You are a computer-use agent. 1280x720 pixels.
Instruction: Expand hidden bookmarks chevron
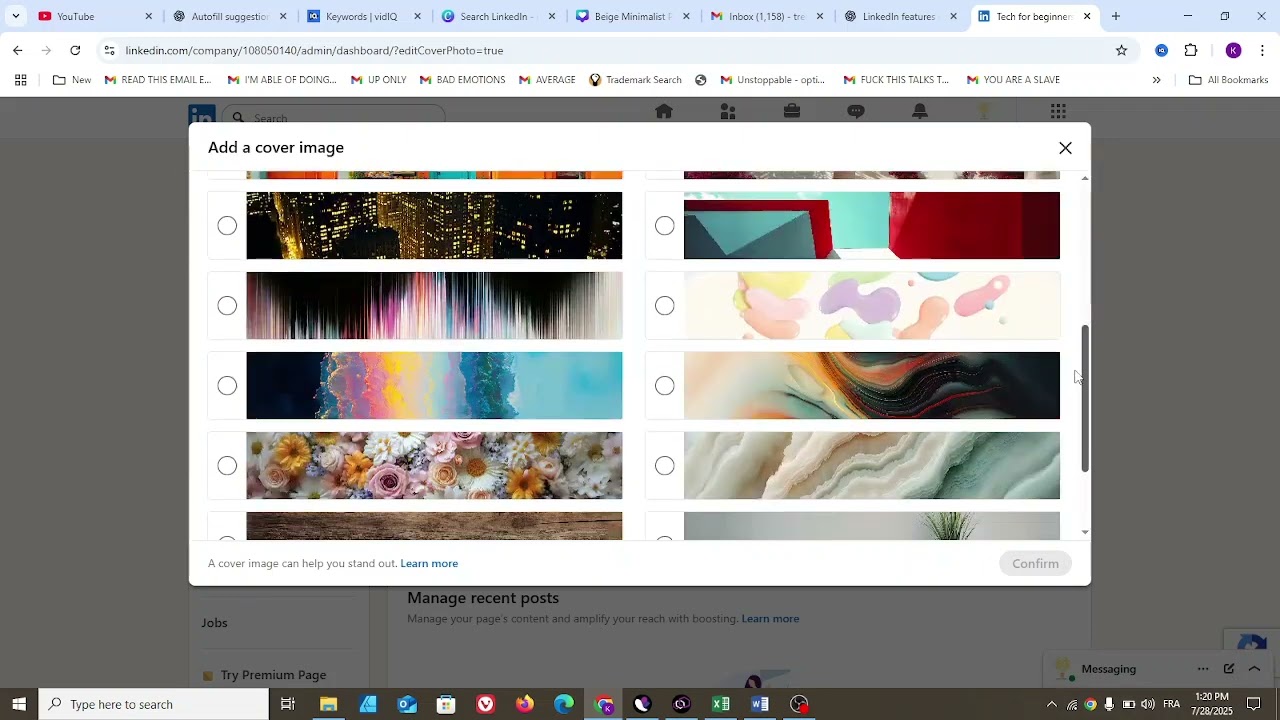1156,80
